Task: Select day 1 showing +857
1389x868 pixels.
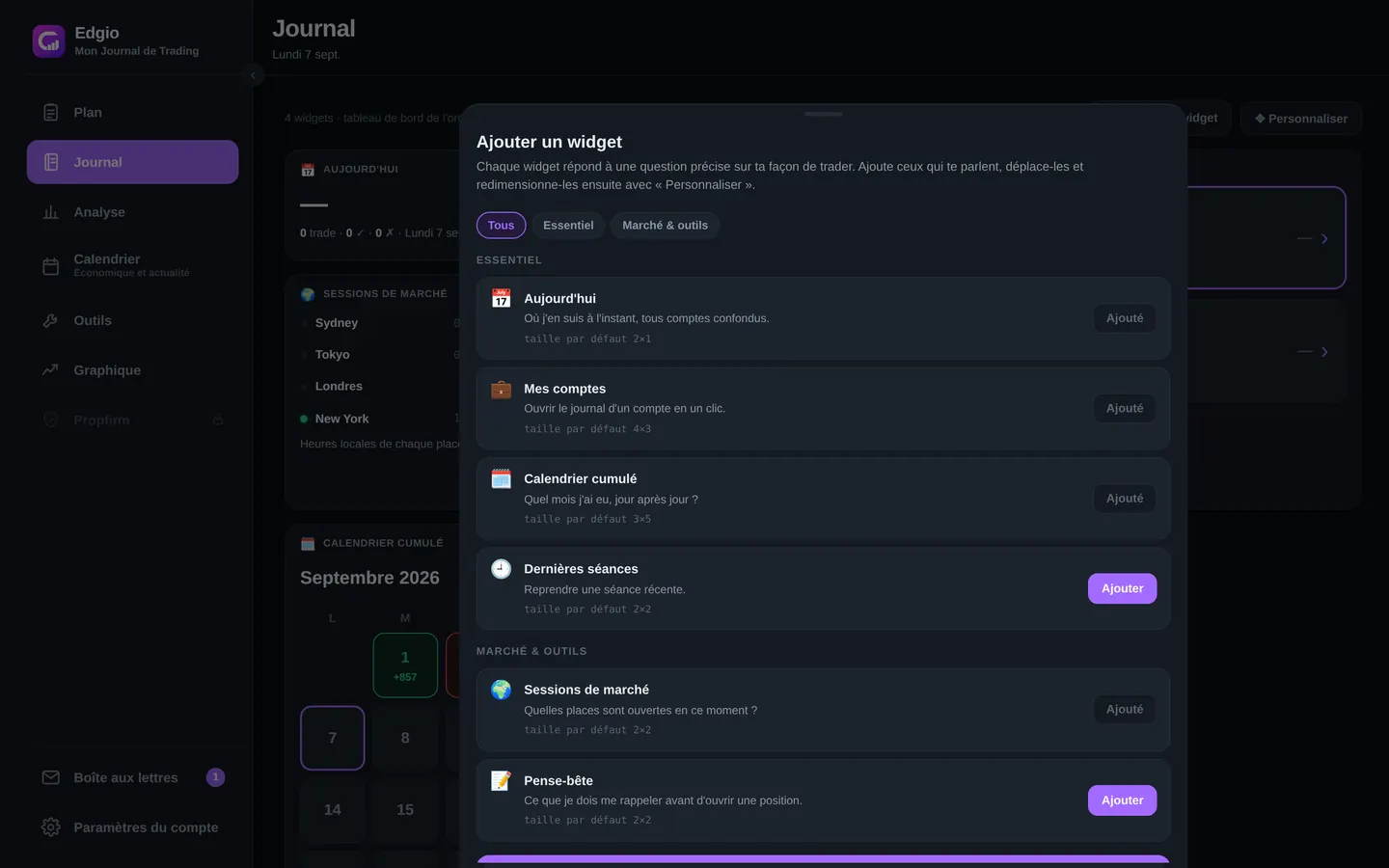Action: 405,665
